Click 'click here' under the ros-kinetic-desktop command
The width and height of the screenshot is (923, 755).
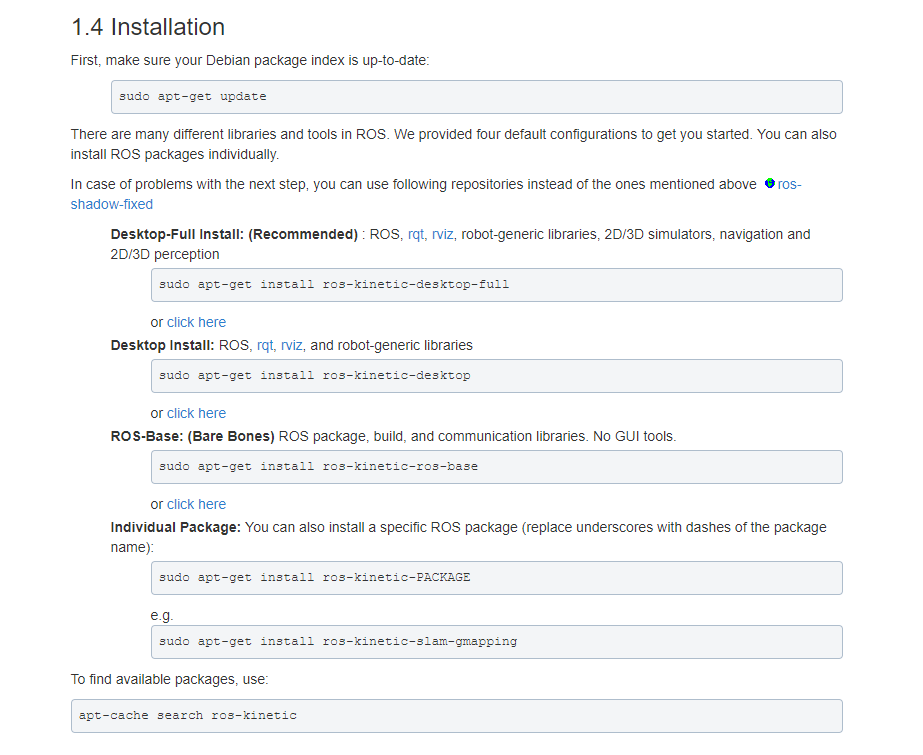coord(197,414)
